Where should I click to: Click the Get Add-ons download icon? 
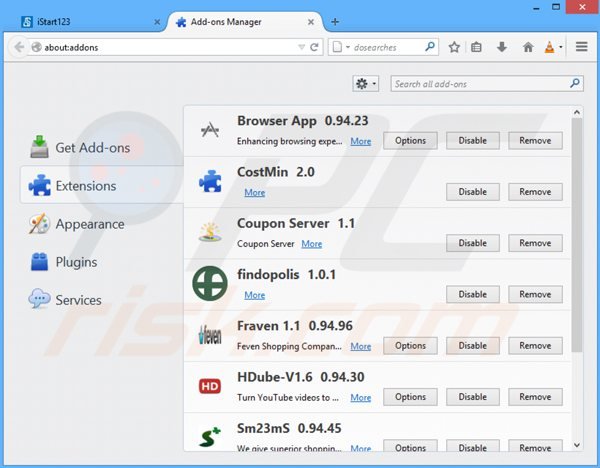point(39,147)
